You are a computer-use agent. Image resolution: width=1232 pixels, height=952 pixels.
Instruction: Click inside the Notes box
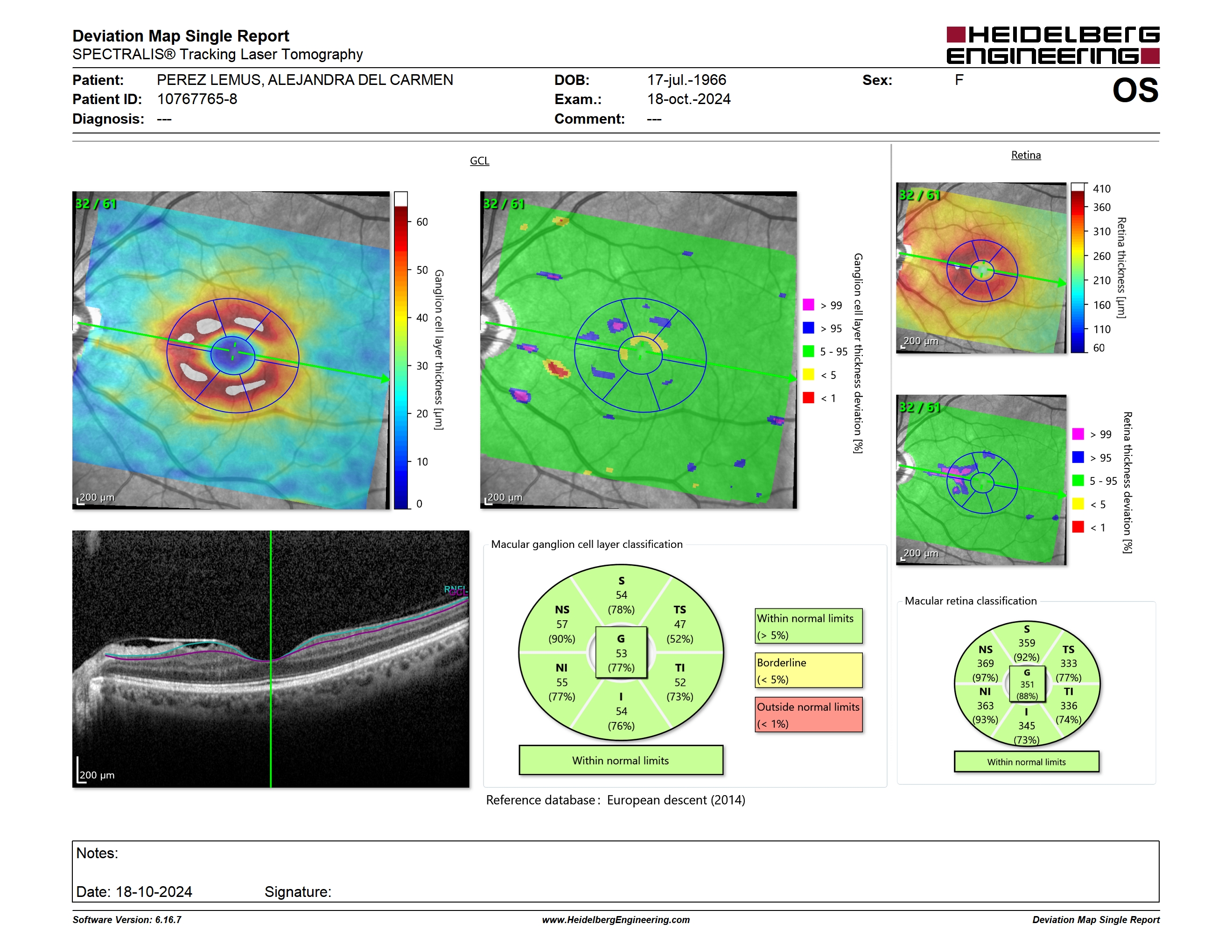616,871
